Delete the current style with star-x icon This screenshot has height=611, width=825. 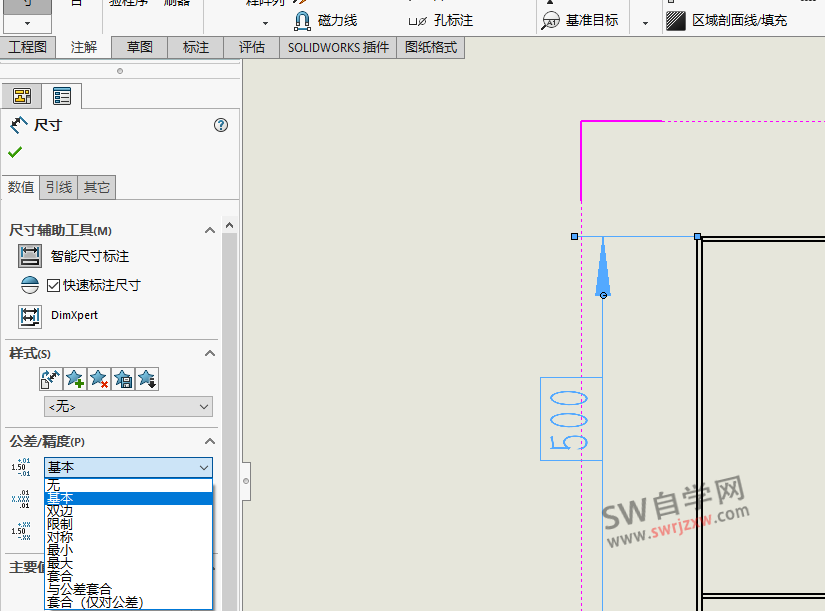pos(98,379)
